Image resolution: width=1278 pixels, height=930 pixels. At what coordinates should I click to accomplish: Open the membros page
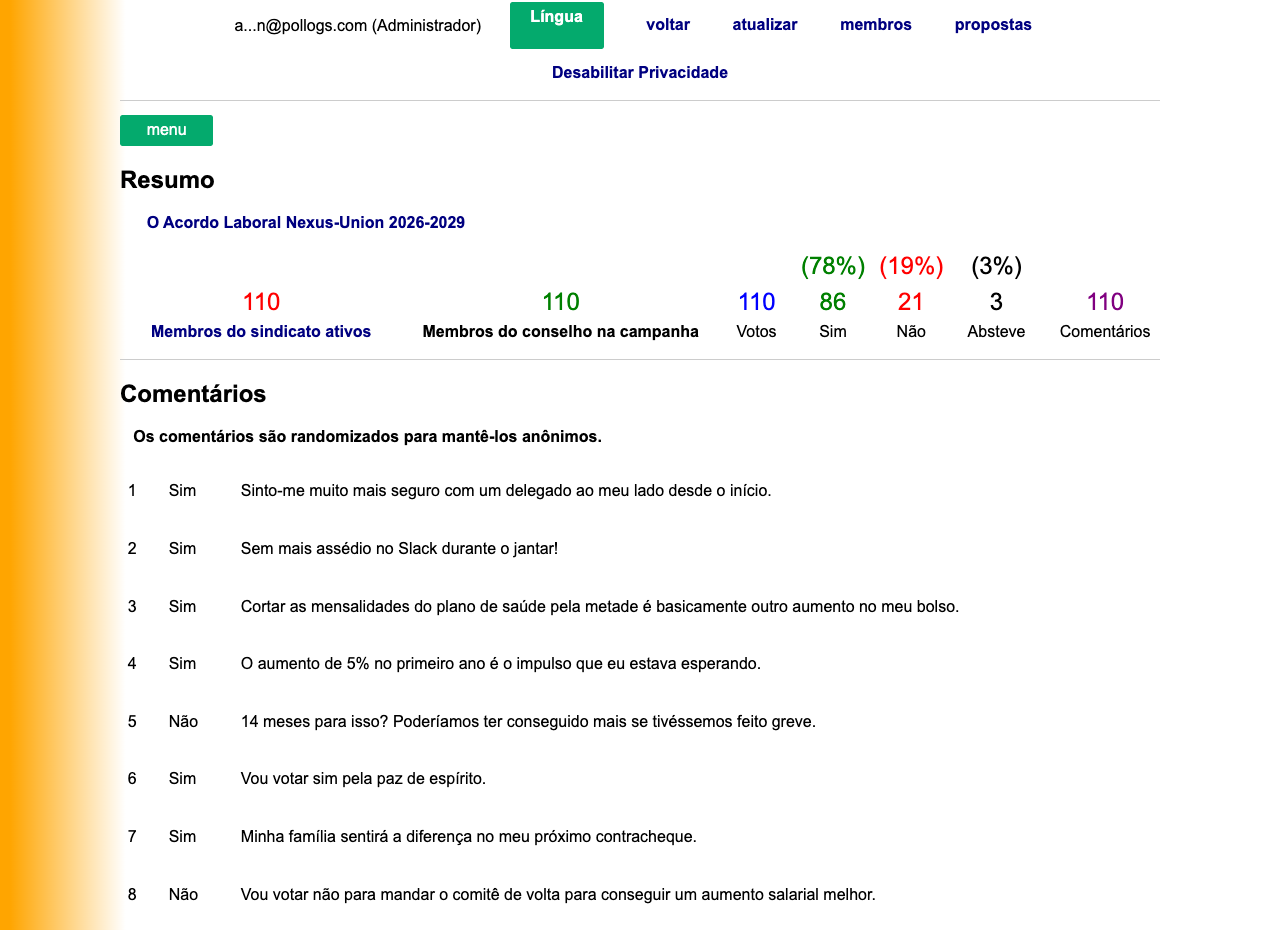pos(875,24)
